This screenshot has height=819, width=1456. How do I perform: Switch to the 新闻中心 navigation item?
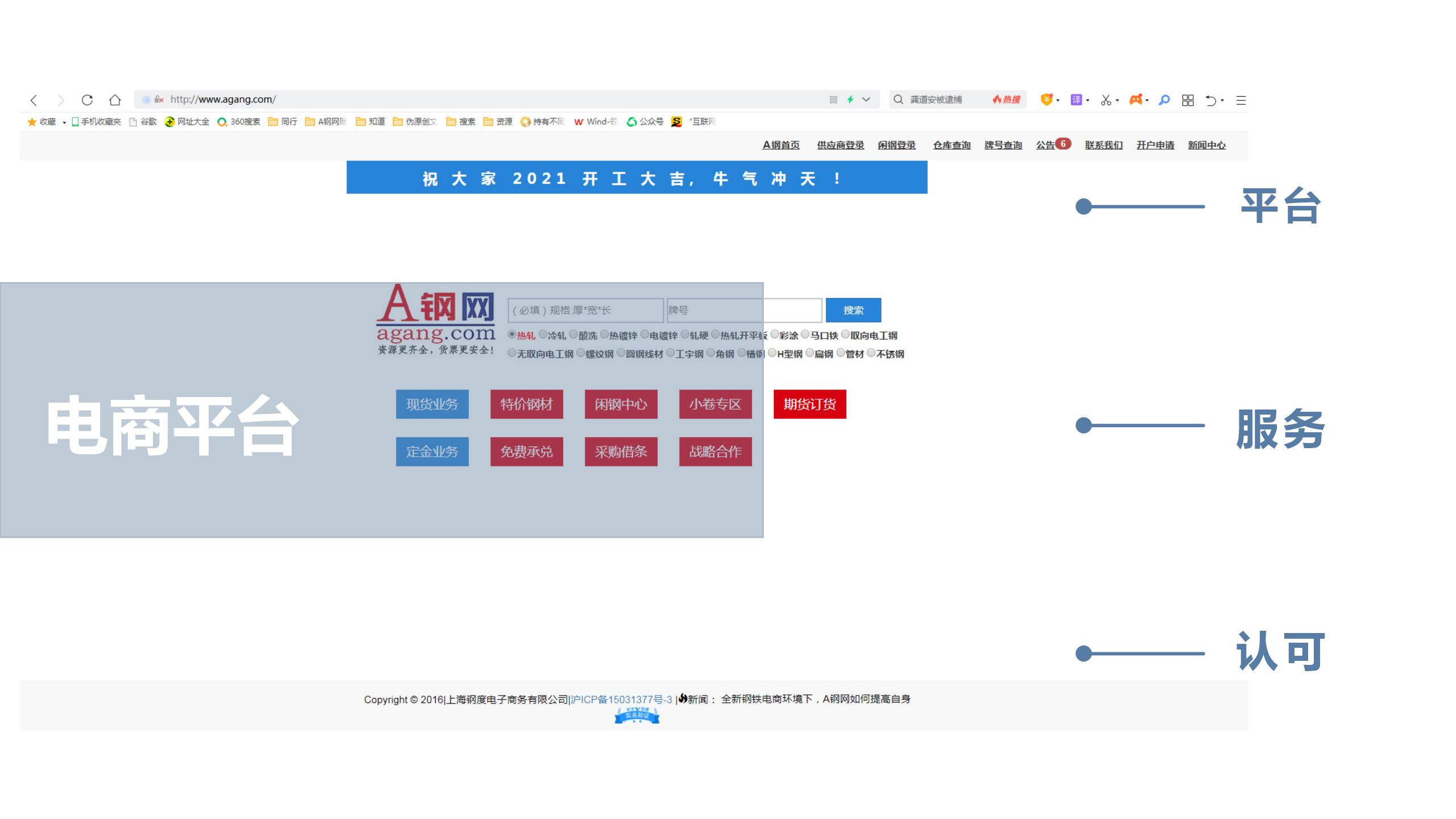pyautogui.click(x=1207, y=145)
